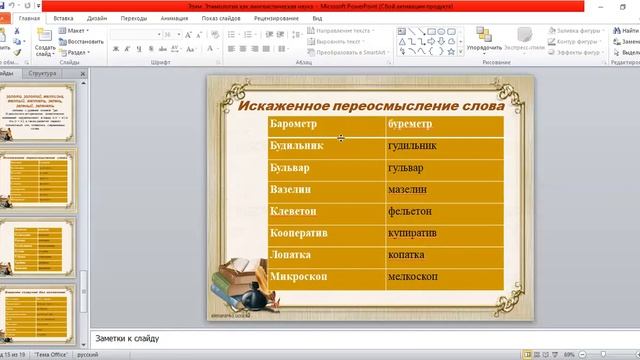Screen dimensions: 640x360
Task: Open the Вставка ribbon tab
Action: click(63, 18)
